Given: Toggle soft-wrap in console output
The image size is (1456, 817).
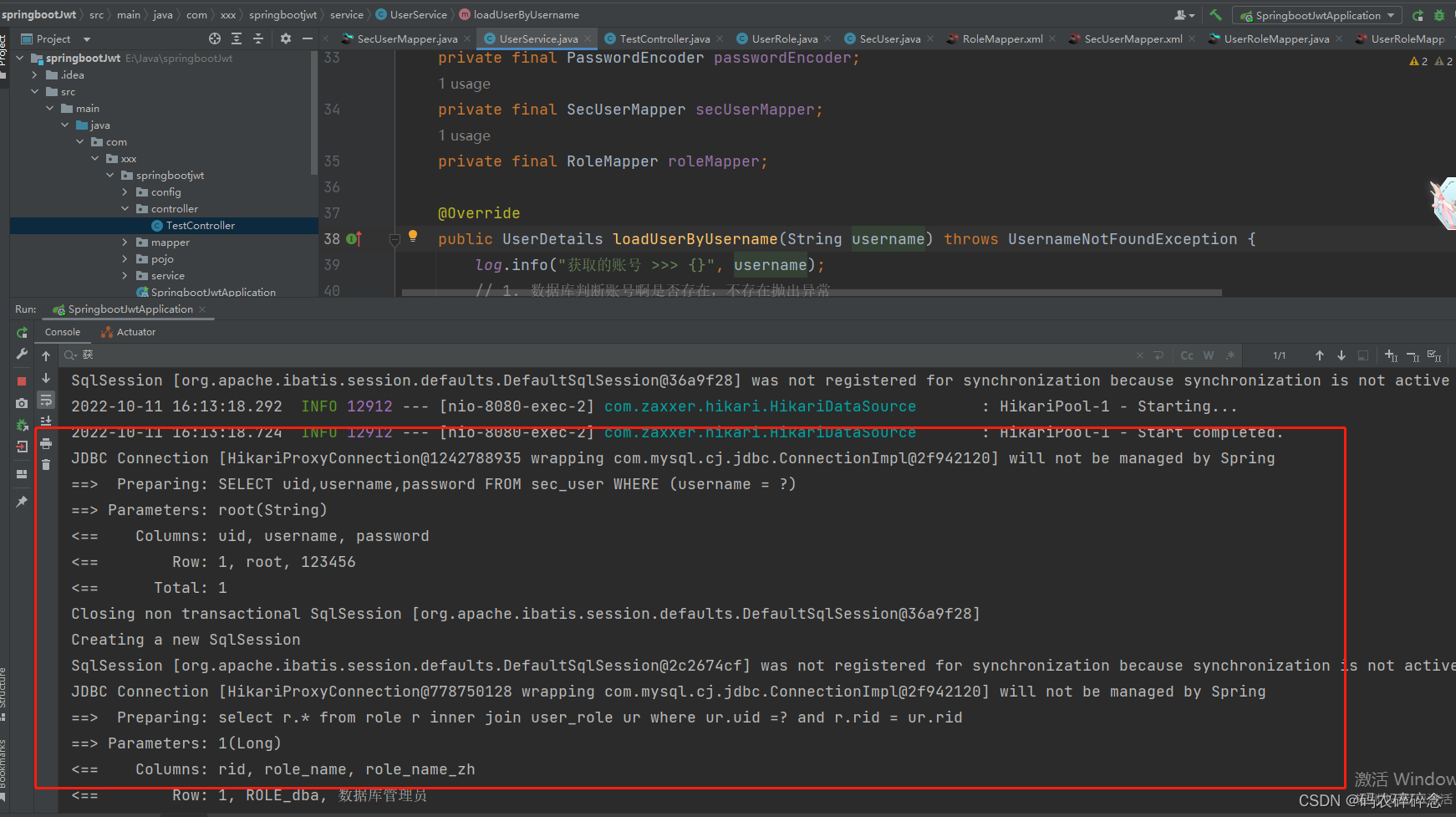Looking at the screenshot, I should pos(46,400).
